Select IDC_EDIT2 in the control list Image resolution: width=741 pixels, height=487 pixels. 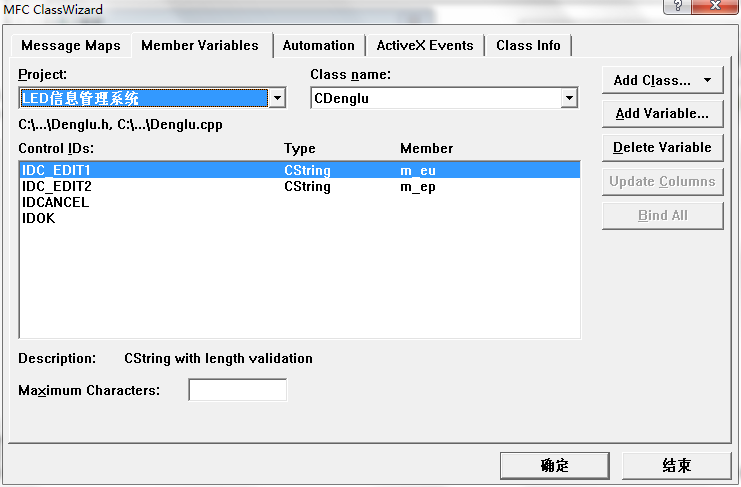(x=57, y=187)
